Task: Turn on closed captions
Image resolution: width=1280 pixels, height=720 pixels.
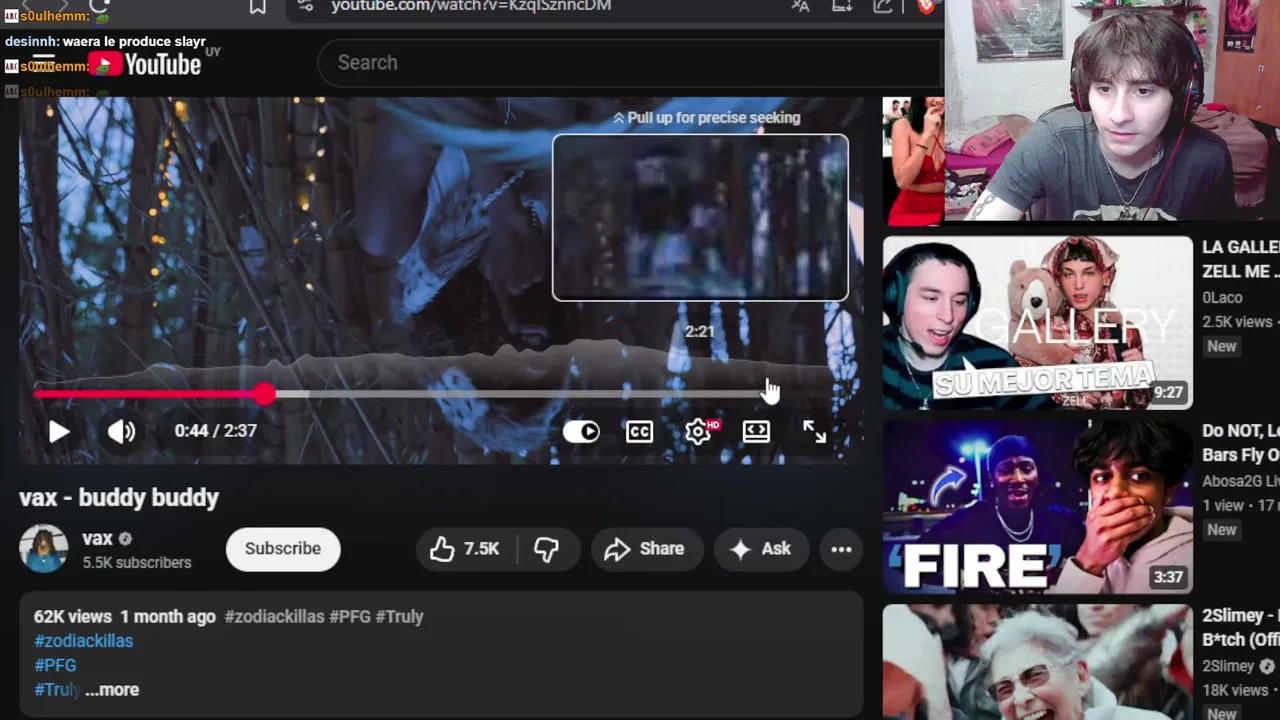Action: click(x=639, y=431)
